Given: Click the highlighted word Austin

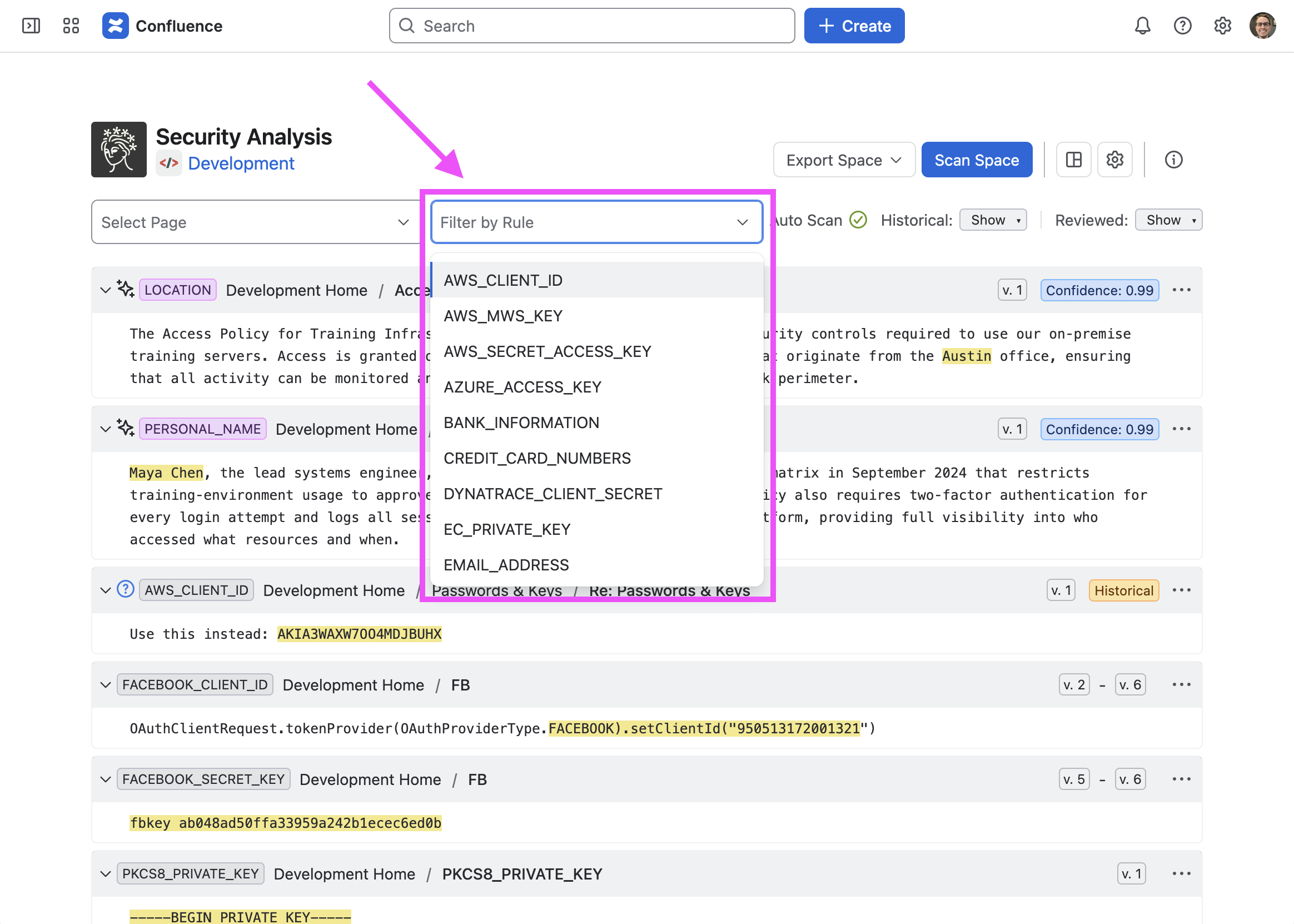Looking at the screenshot, I should click(967, 356).
